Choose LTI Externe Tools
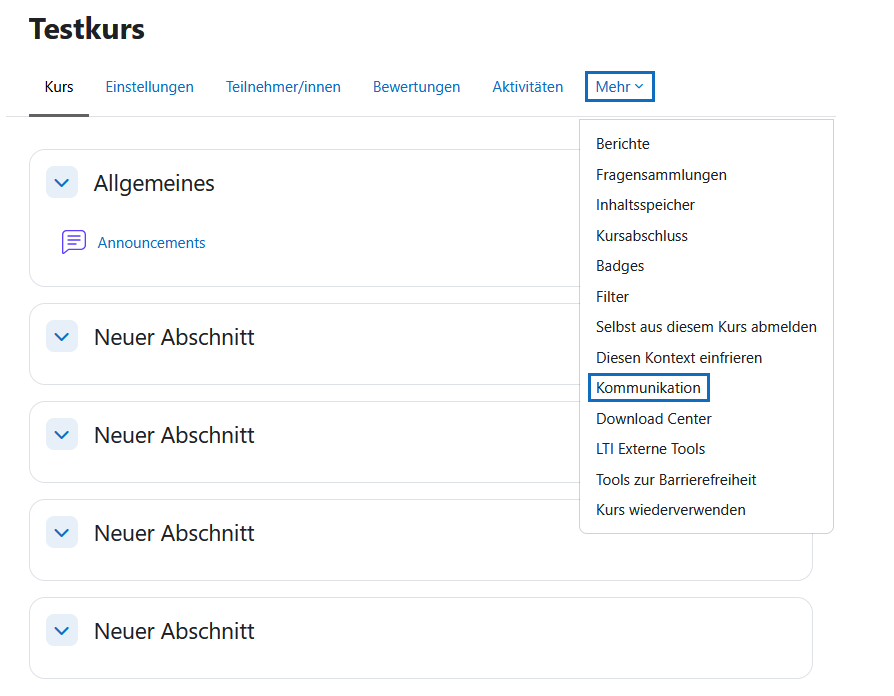 click(x=650, y=449)
